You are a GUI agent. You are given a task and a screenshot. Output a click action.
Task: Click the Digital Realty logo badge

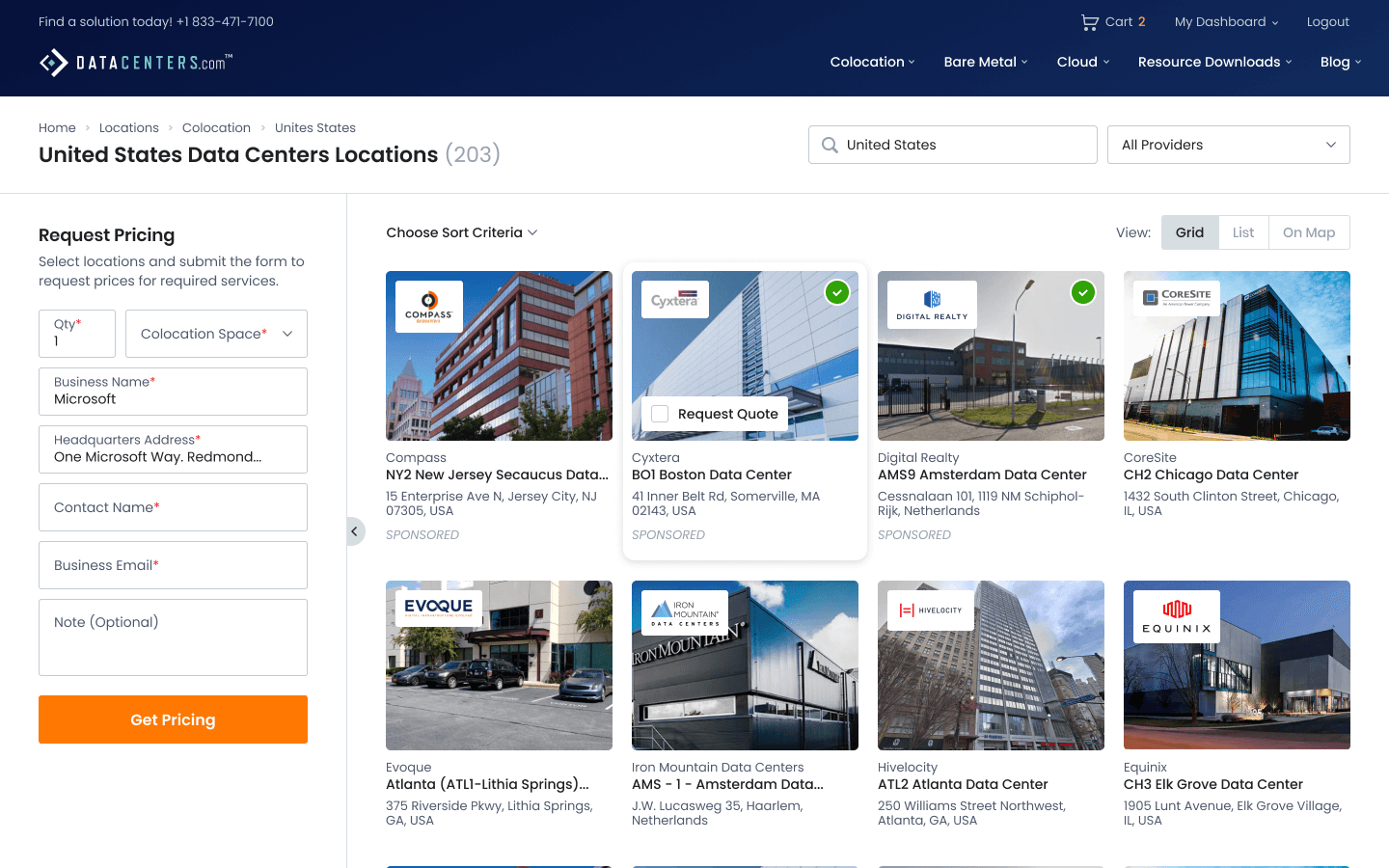tap(932, 305)
